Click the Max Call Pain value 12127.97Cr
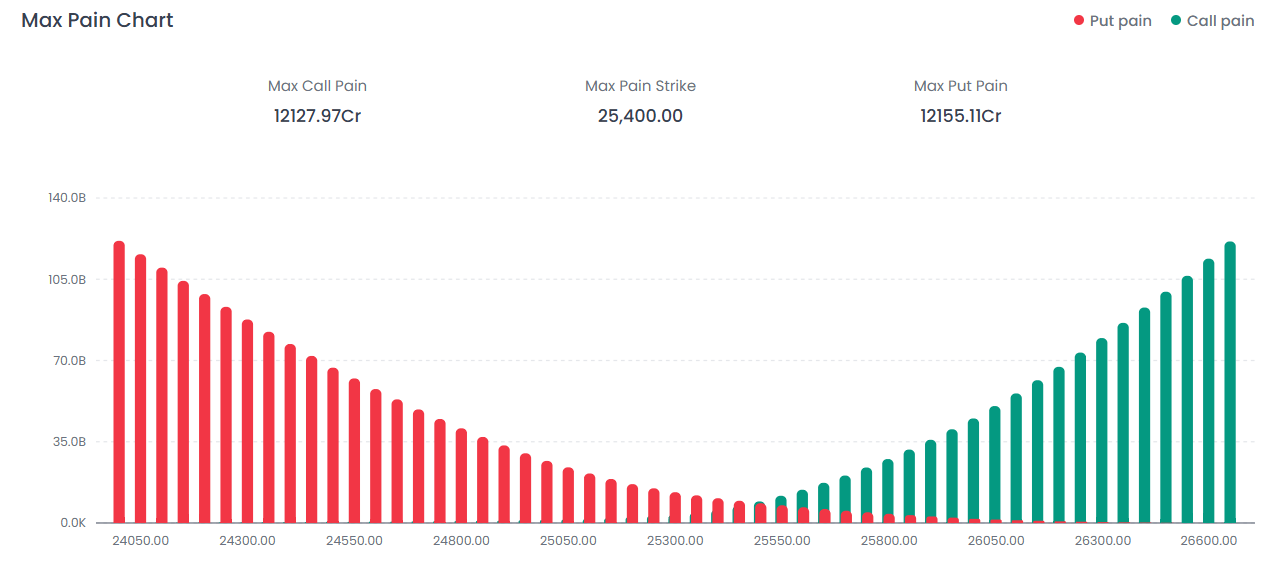Image resolution: width=1273 pixels, height=587 pixels. point(317,116)
